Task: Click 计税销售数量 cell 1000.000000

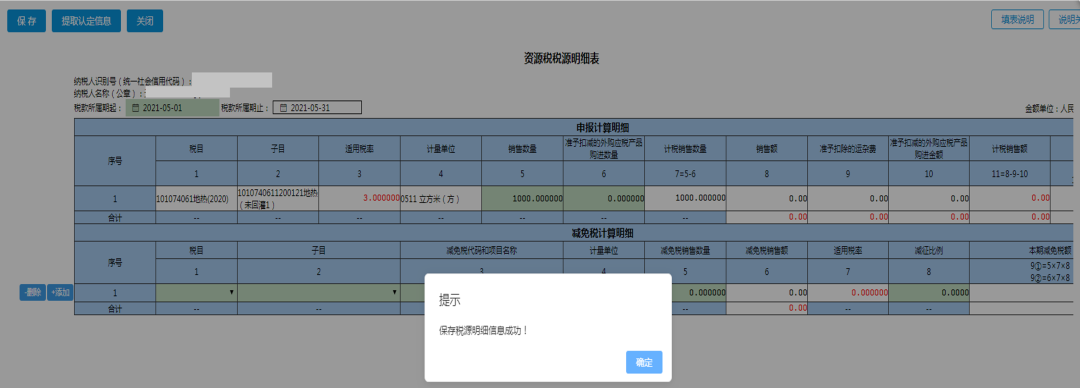Action: (x=685, y=198)
